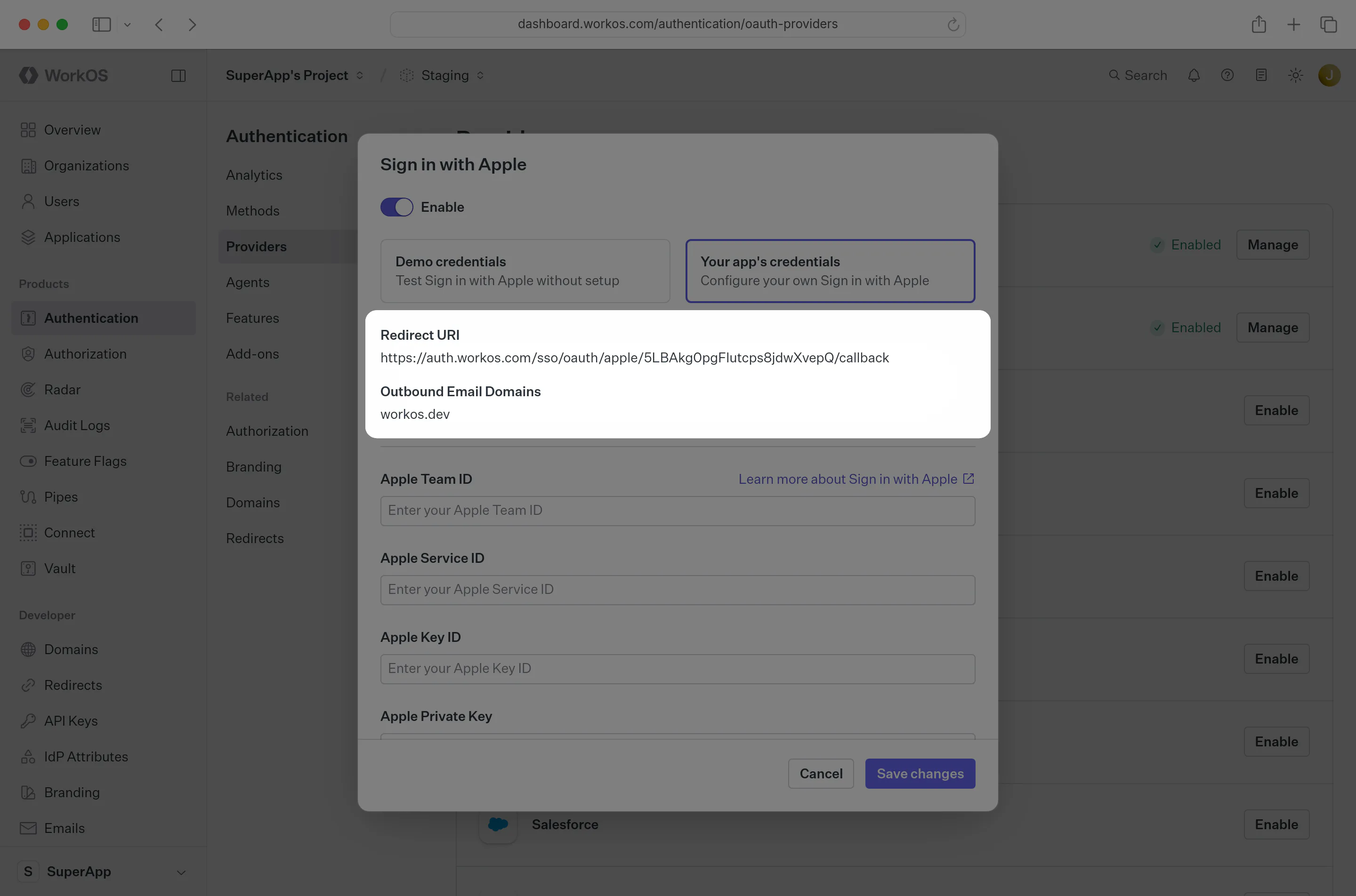
Task: Open Developer Redirects link icon
Action: point(28,685)
